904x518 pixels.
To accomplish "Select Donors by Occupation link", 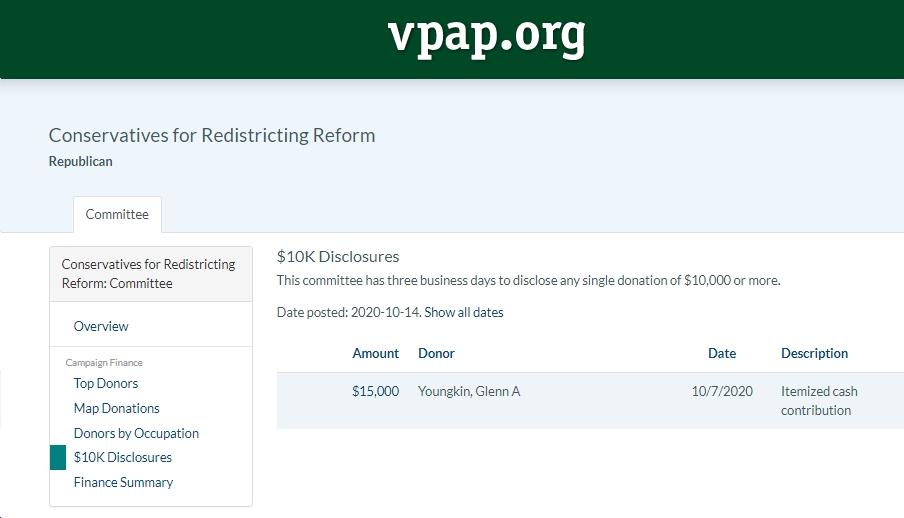I will (136, 433).
